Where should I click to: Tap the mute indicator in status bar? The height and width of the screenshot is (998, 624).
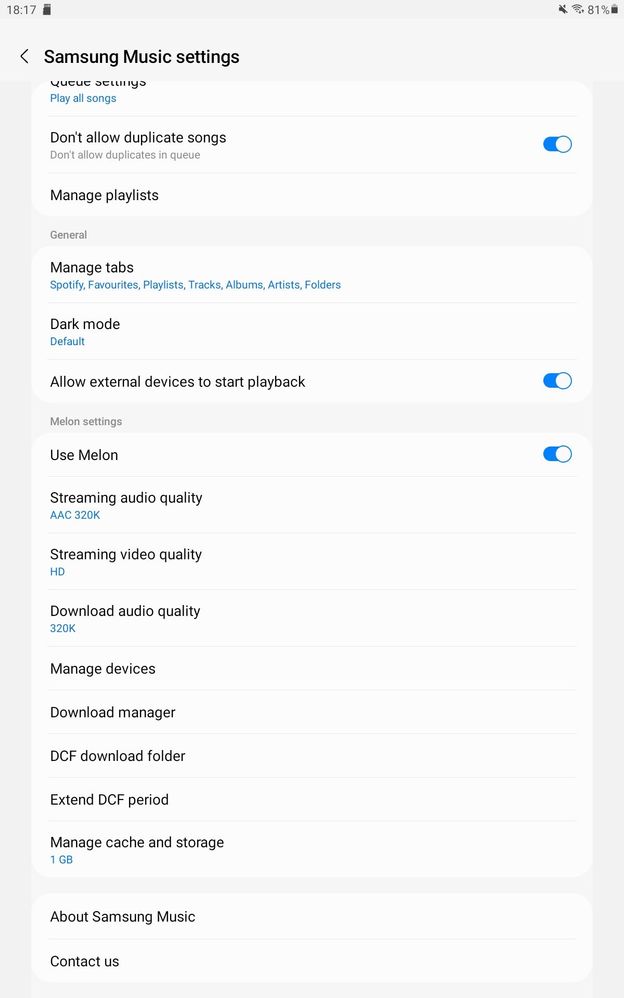pyautogui.click(x=563, y=9)
